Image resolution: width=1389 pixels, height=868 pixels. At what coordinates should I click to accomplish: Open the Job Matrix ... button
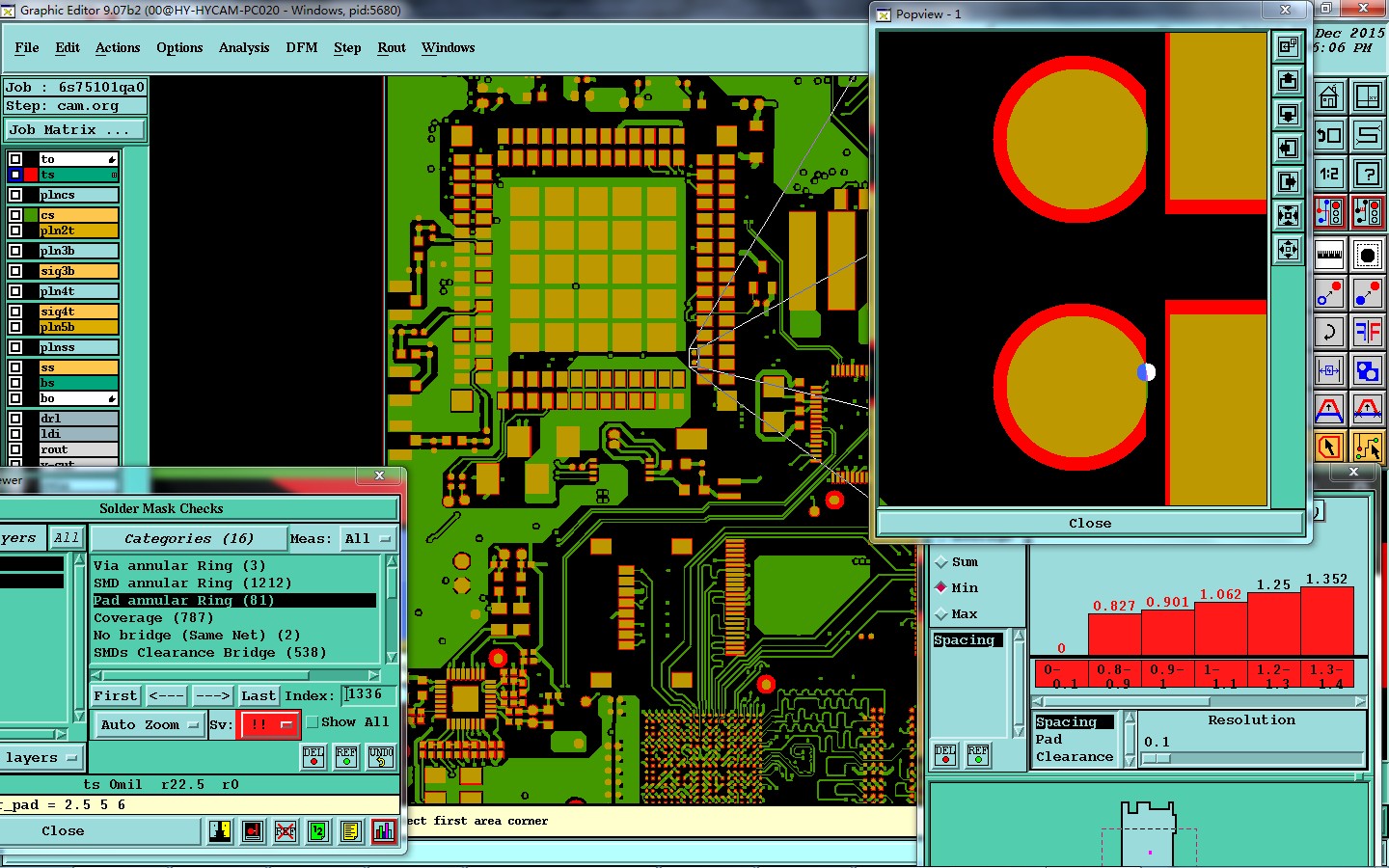[76, 129]
